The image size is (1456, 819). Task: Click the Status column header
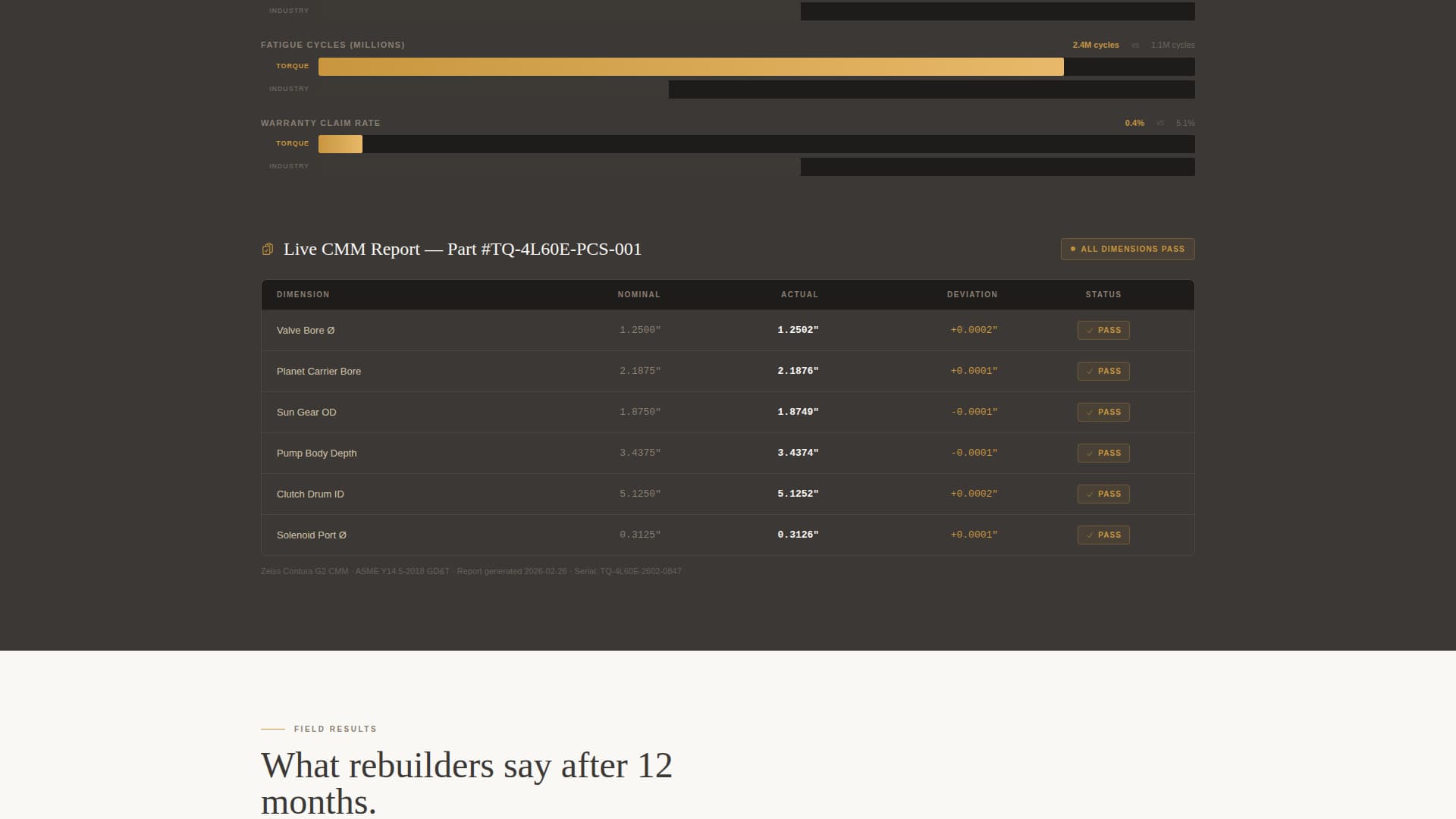(x=1103, y=294)
